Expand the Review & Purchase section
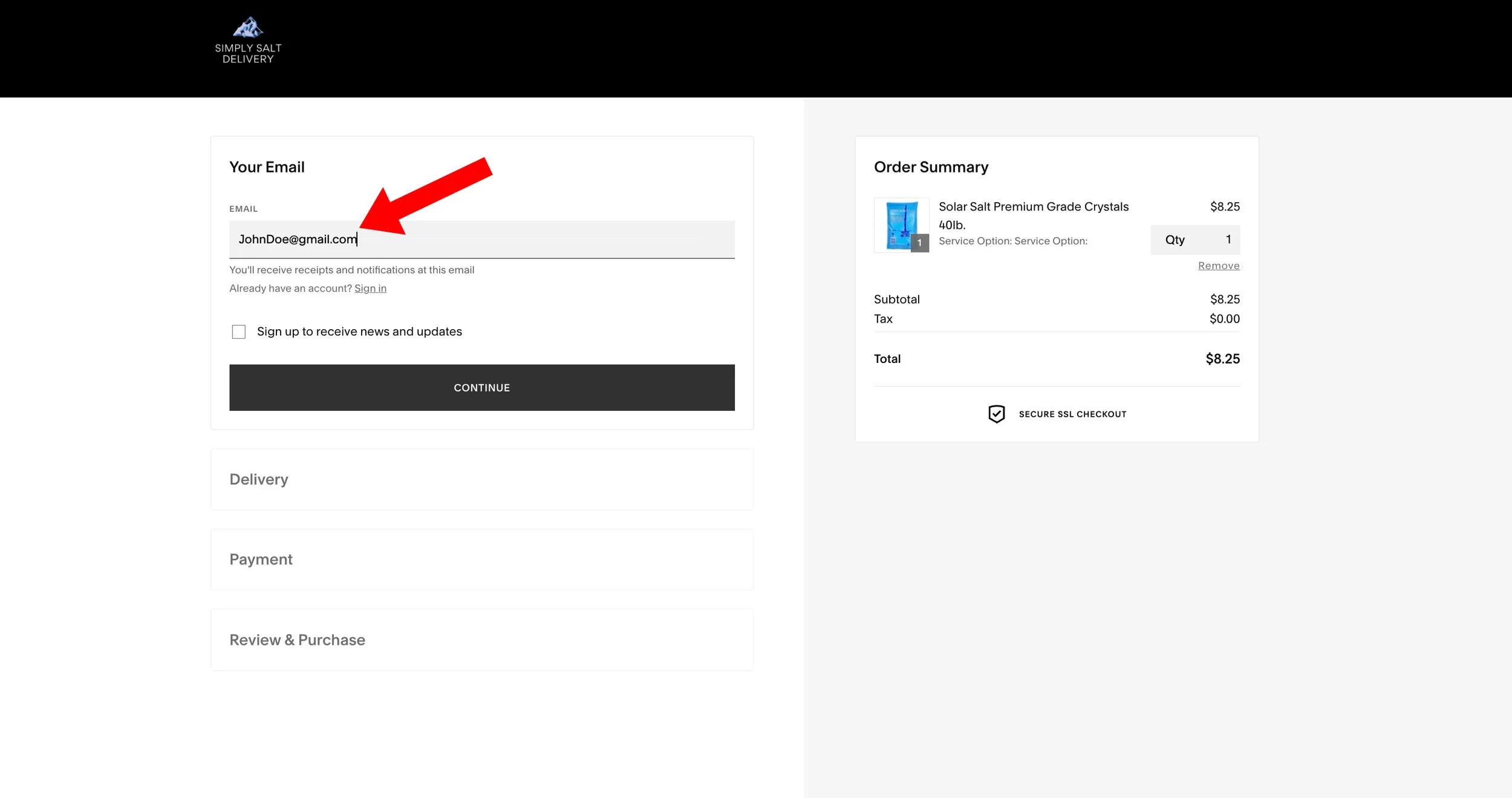 coord(297,639)
